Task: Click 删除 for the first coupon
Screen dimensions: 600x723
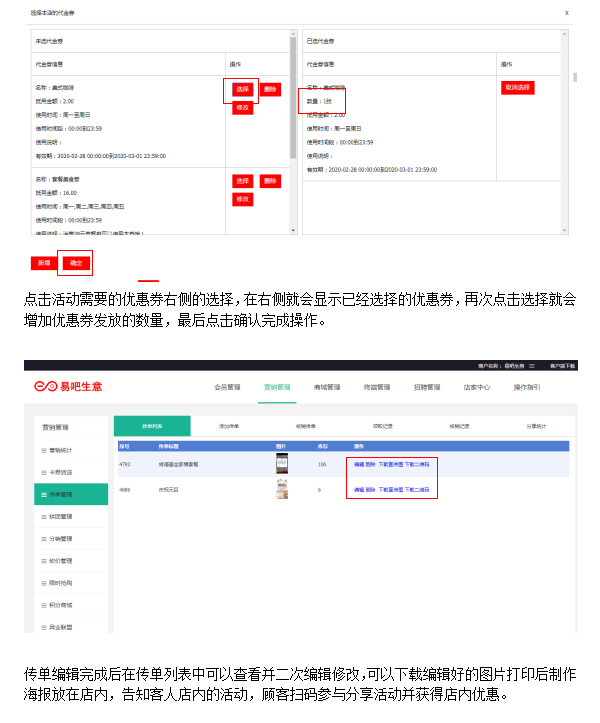Action: [x=270, y=89]
